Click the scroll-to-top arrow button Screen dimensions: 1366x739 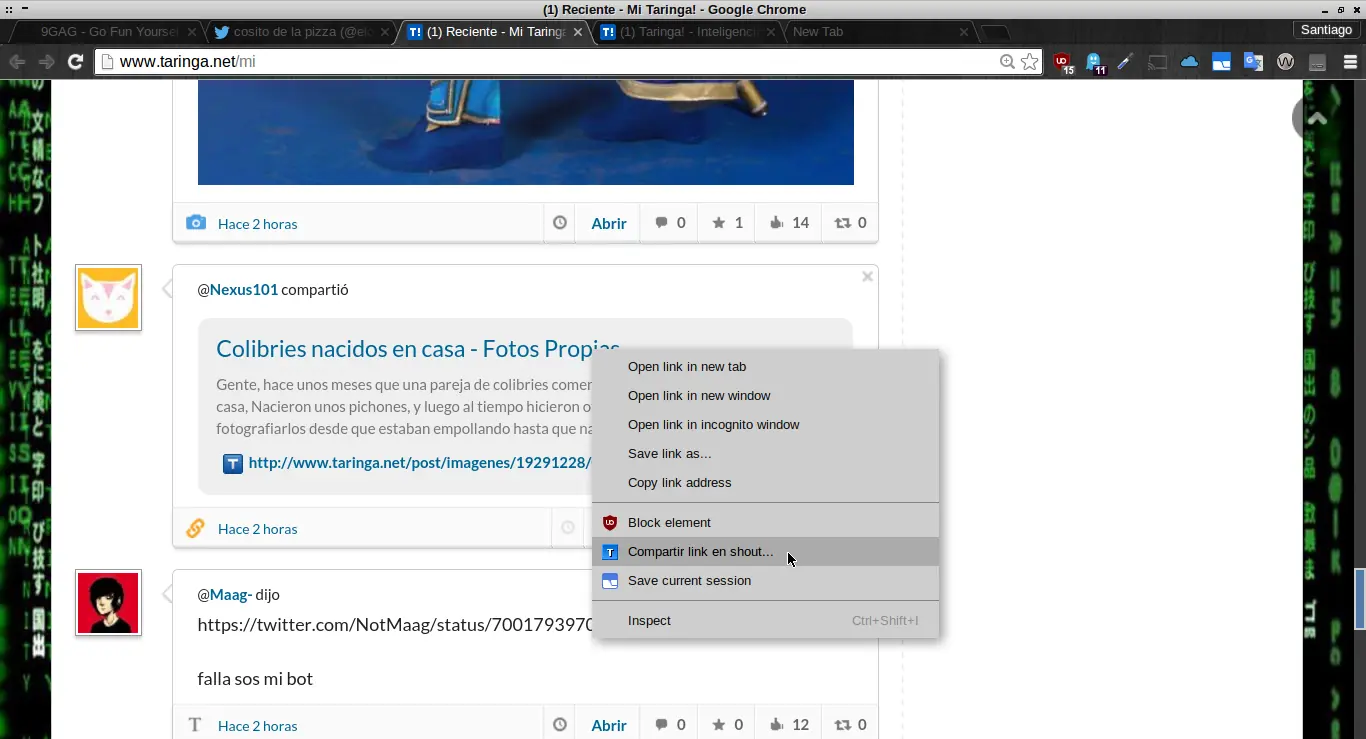1317,118
